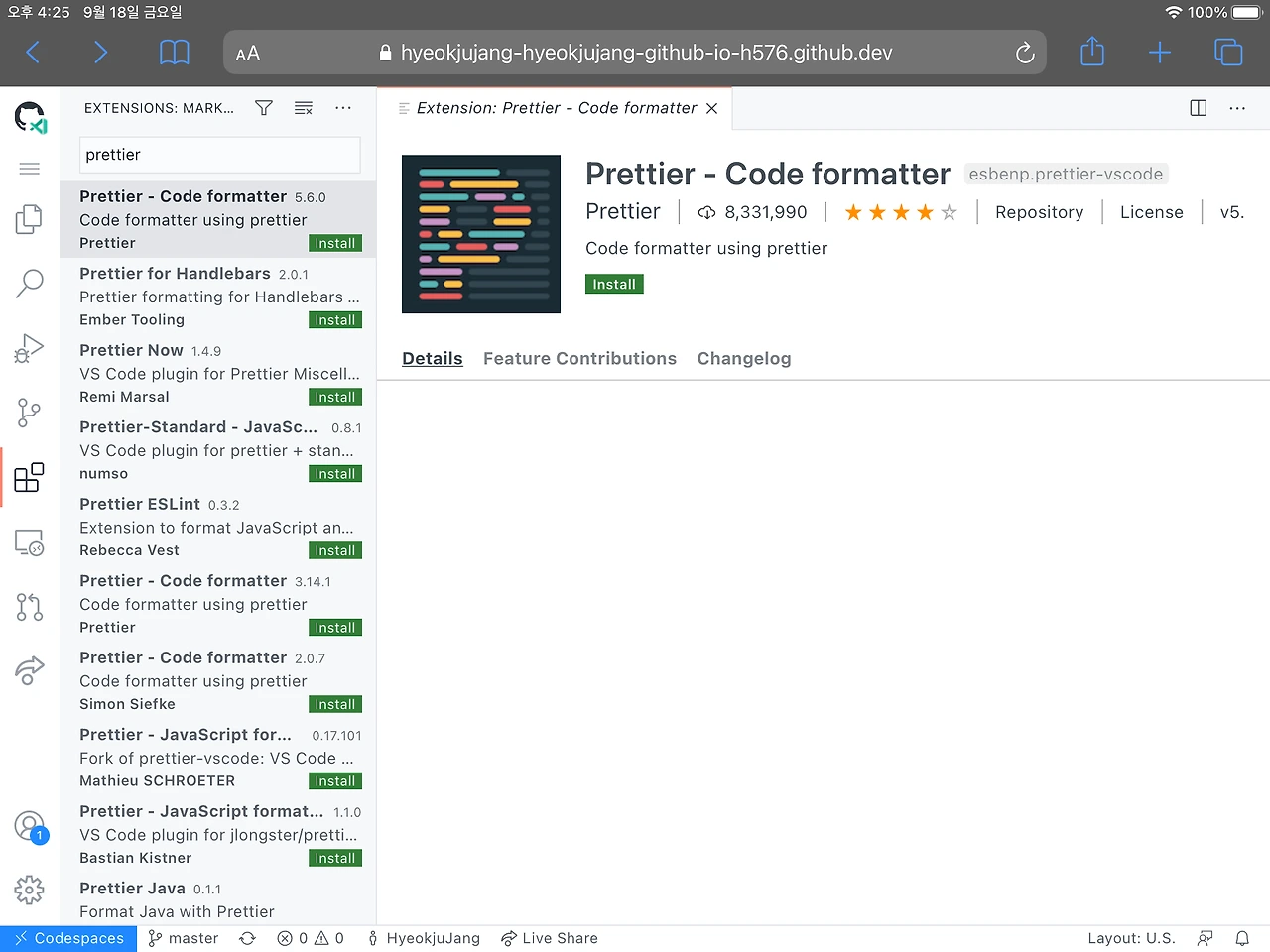
Task: Open the Extensions view
Action: pyautogui.click(x=30, y=477)
